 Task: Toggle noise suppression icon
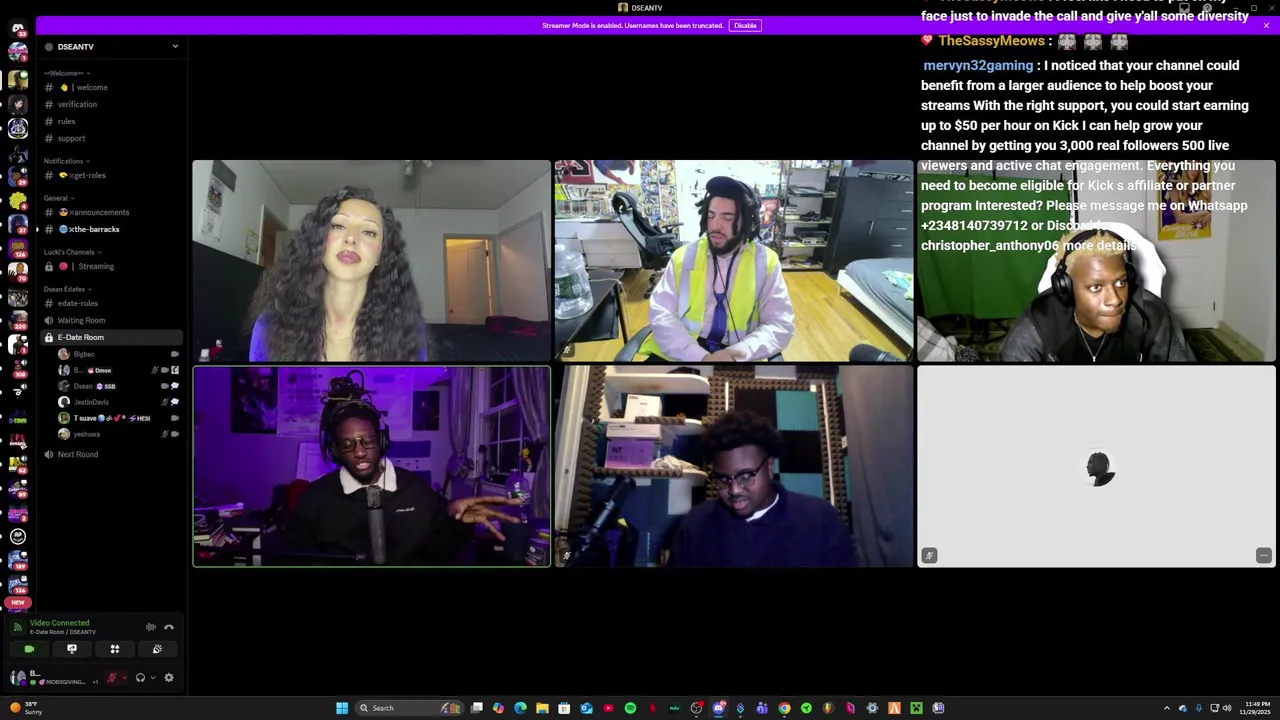tap(151, 627)
